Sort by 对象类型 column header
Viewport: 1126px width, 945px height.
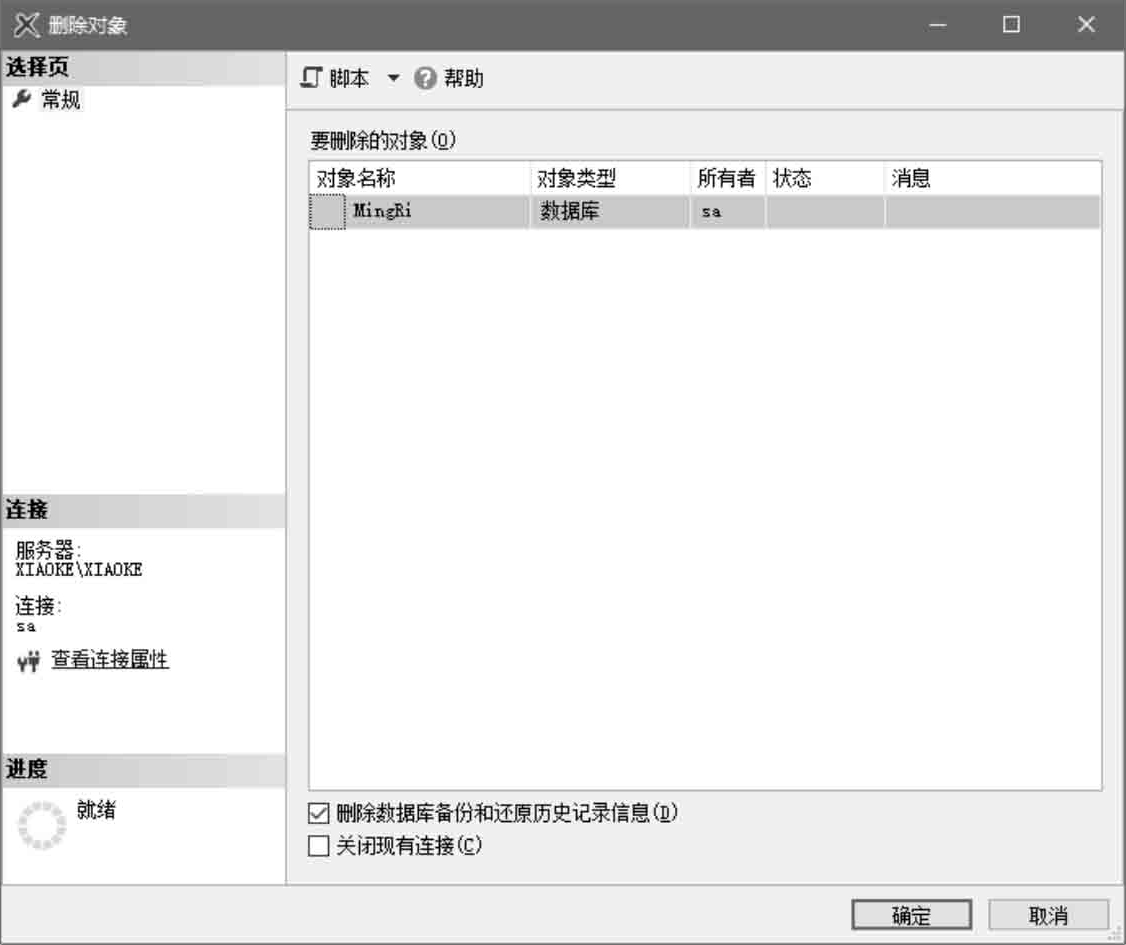(577, 179)
